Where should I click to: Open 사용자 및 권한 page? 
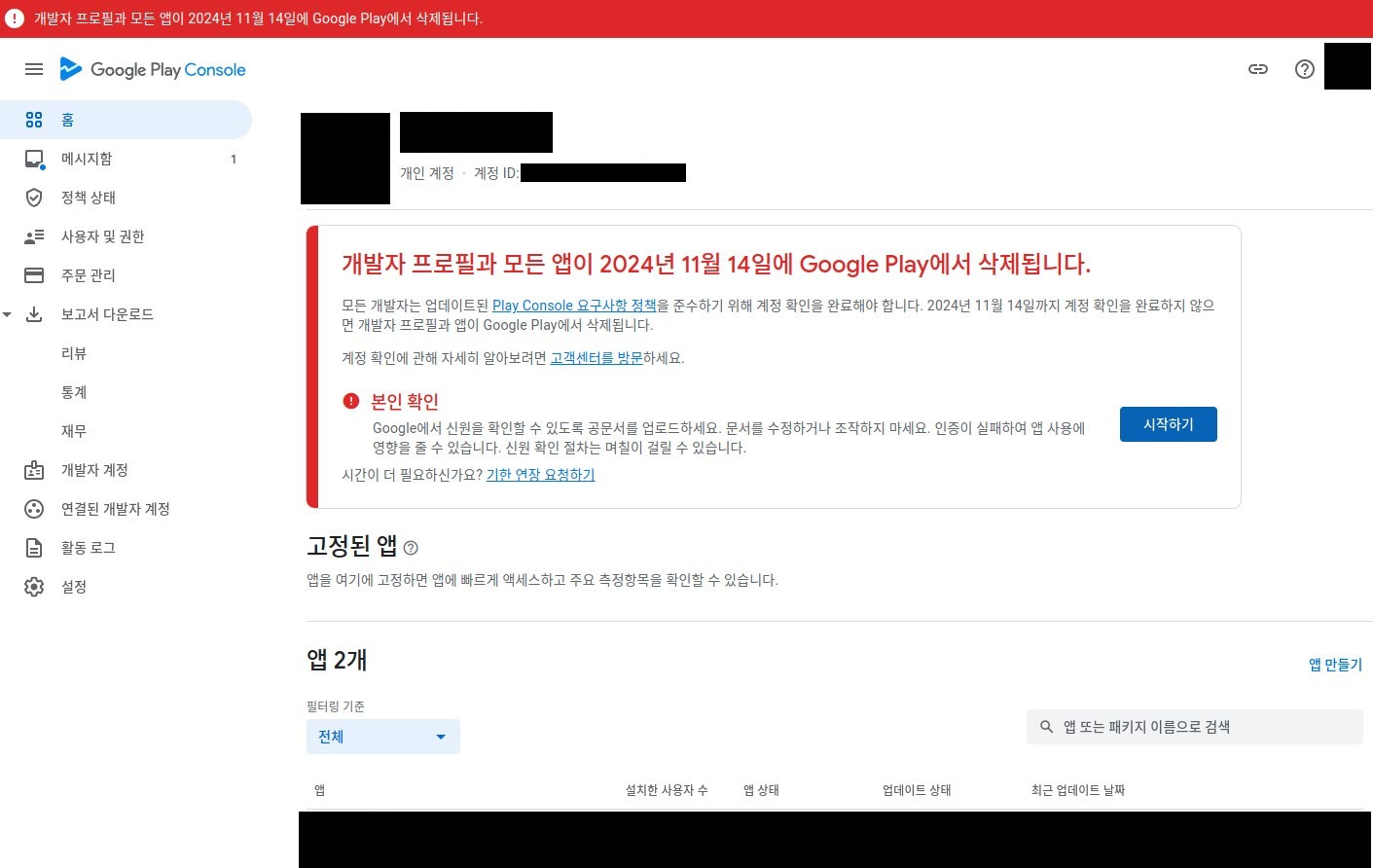coord(126,236)
